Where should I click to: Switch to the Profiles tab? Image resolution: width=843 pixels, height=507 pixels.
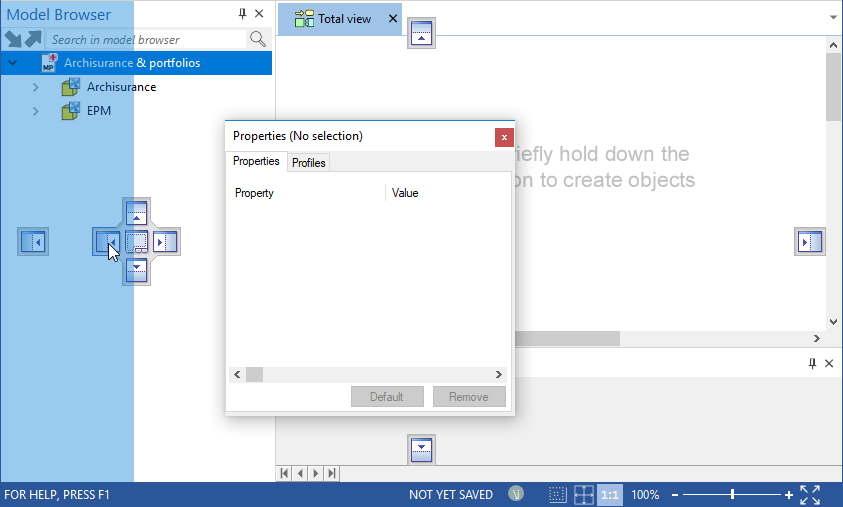point(309,162)
